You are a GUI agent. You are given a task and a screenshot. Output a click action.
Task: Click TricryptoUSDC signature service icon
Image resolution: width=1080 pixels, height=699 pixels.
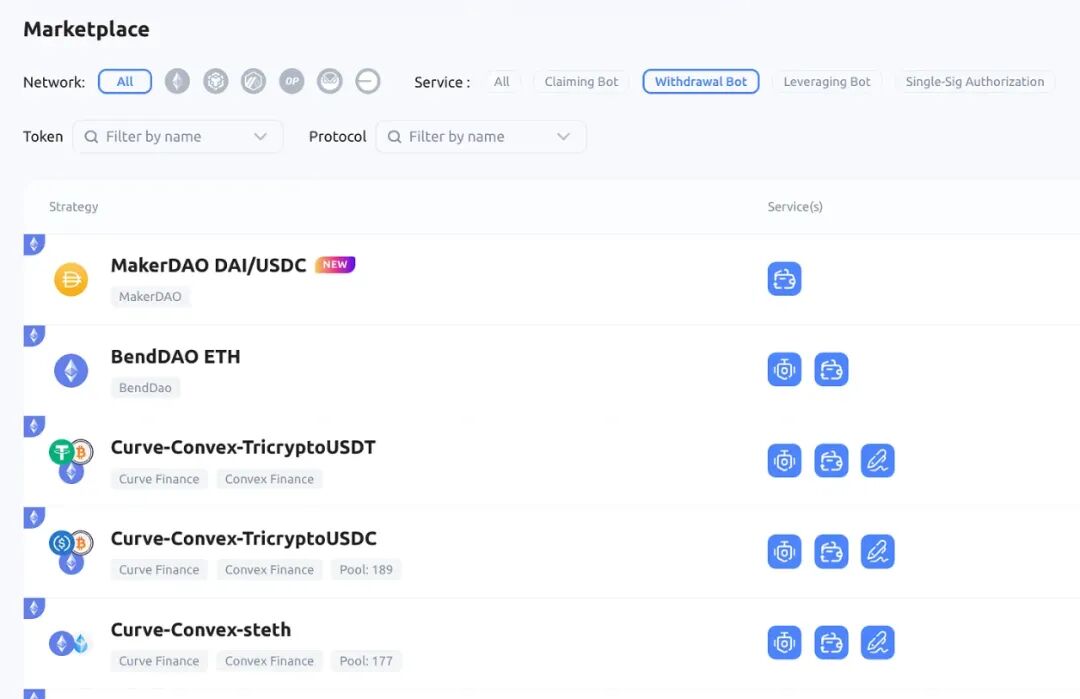878,552
